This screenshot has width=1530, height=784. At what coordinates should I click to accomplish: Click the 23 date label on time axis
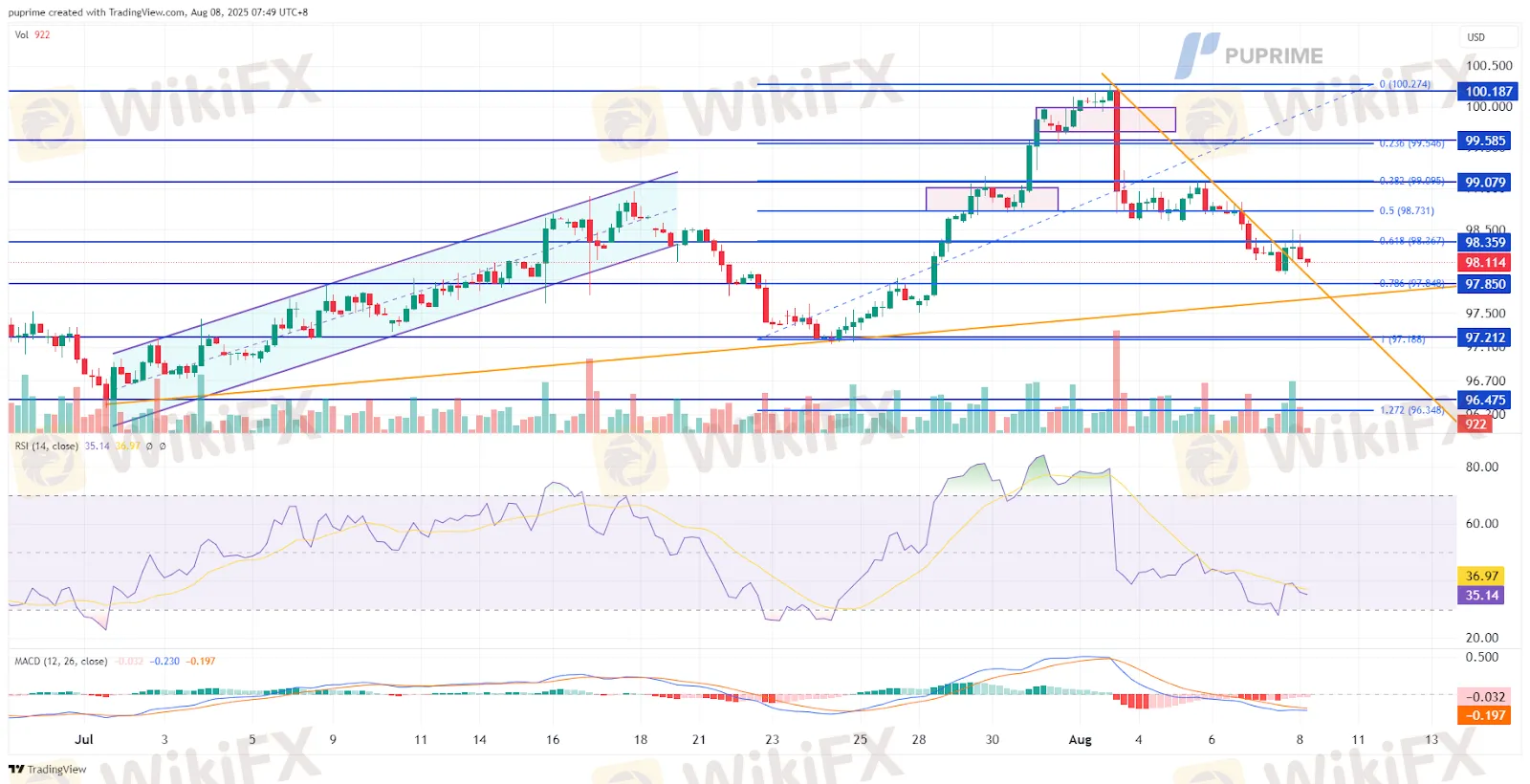[772, 739]
